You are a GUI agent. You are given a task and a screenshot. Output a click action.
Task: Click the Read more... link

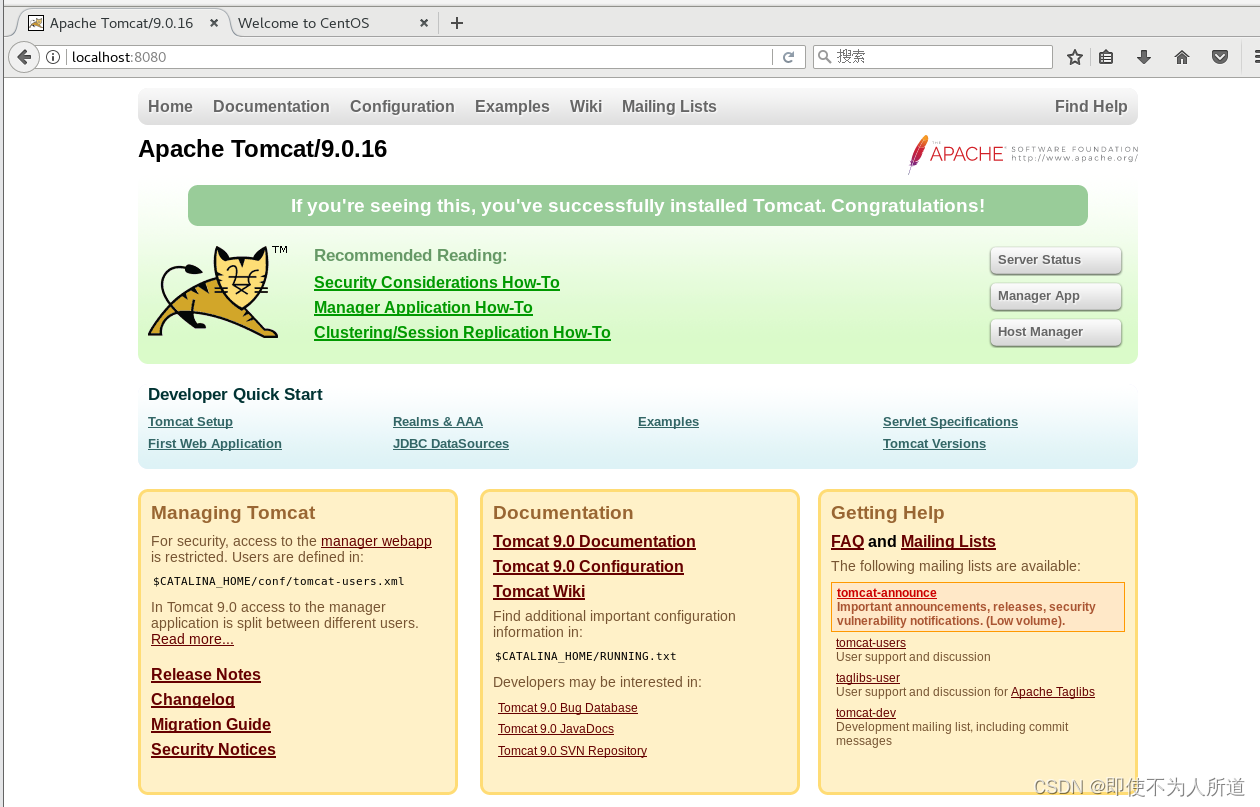(192, 639)
